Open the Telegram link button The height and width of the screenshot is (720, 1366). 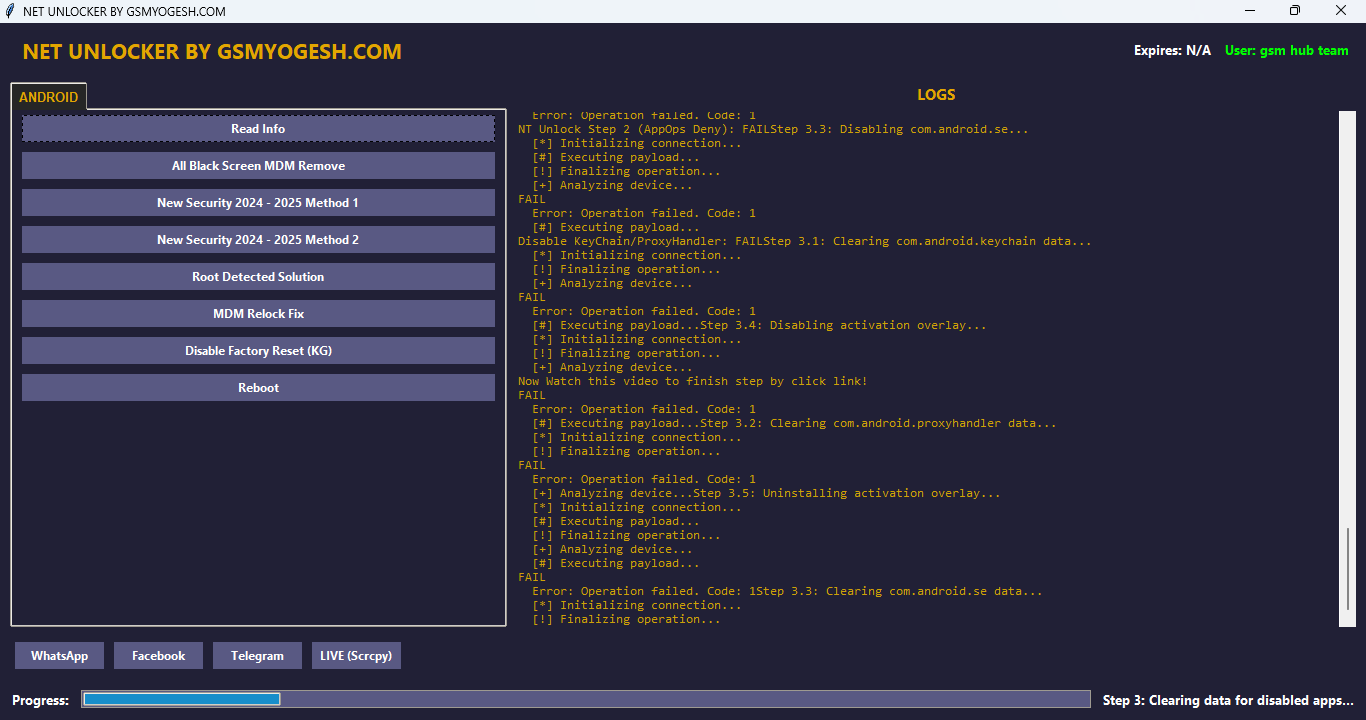[257, 656]
